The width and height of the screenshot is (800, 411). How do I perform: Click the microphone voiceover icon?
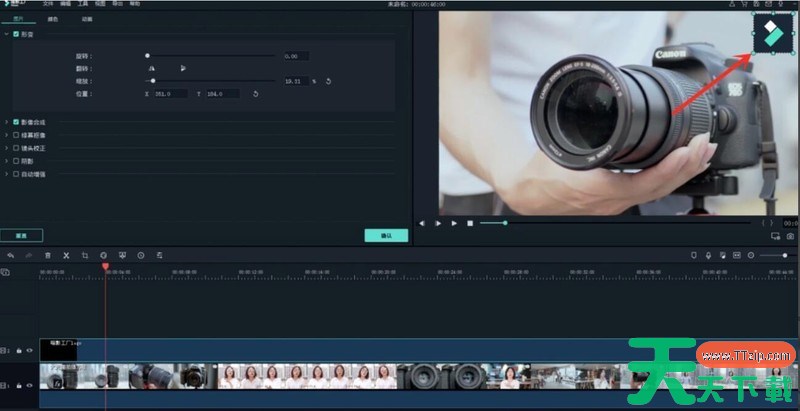click(x=708, y=255)
